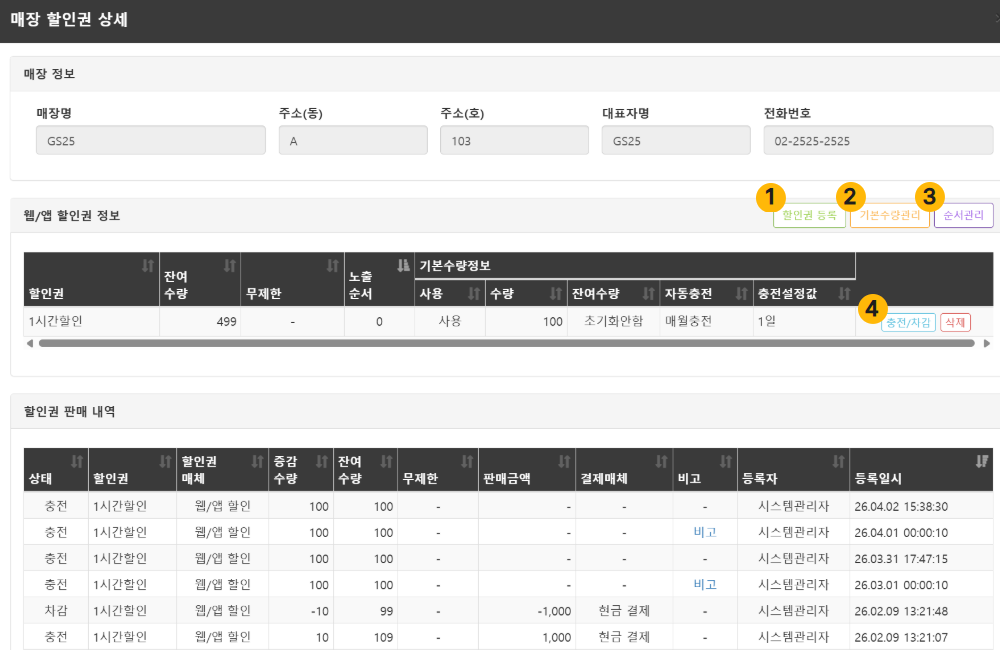
Task: Sort by 수량 column under 기본수량정보
Action: pos(526,293)
